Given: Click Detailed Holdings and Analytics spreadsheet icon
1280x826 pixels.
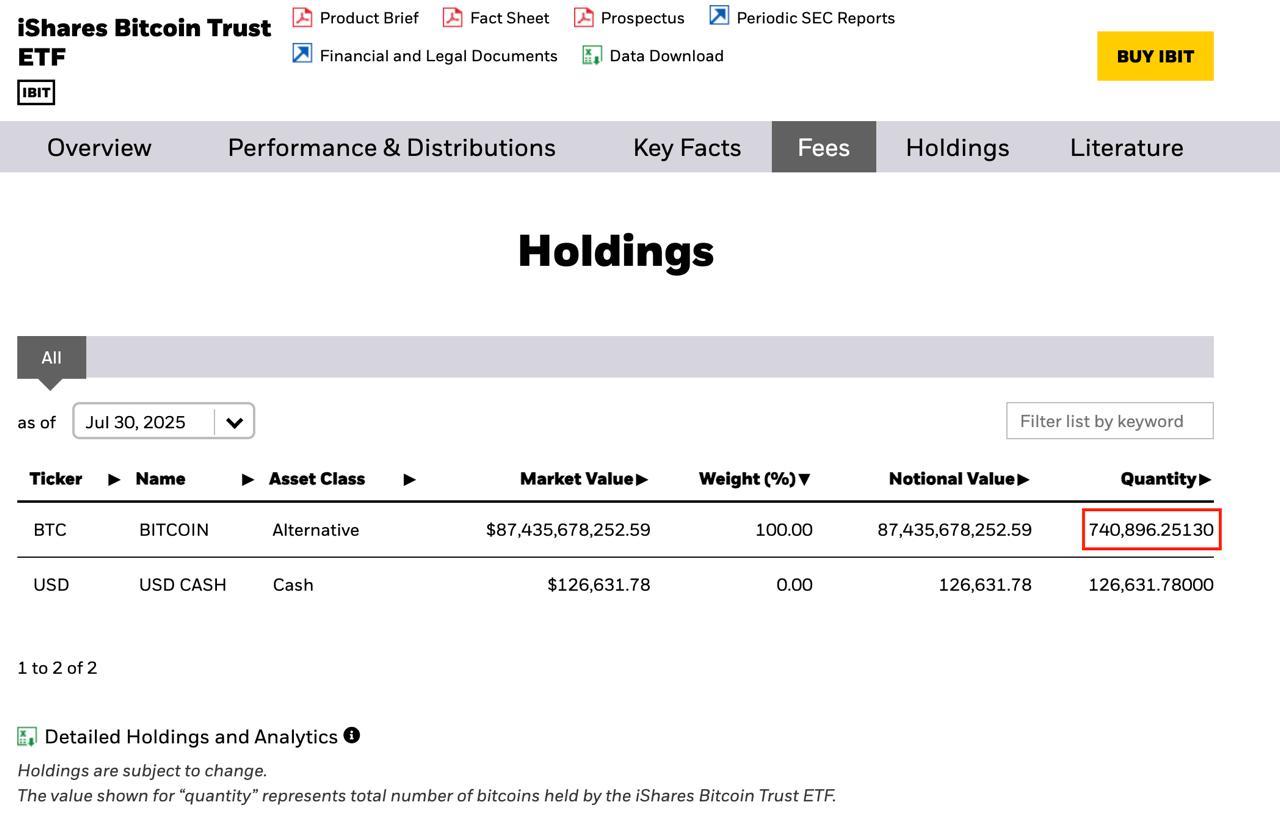Looking at the screenshot, I should click(x=27, y=737).
